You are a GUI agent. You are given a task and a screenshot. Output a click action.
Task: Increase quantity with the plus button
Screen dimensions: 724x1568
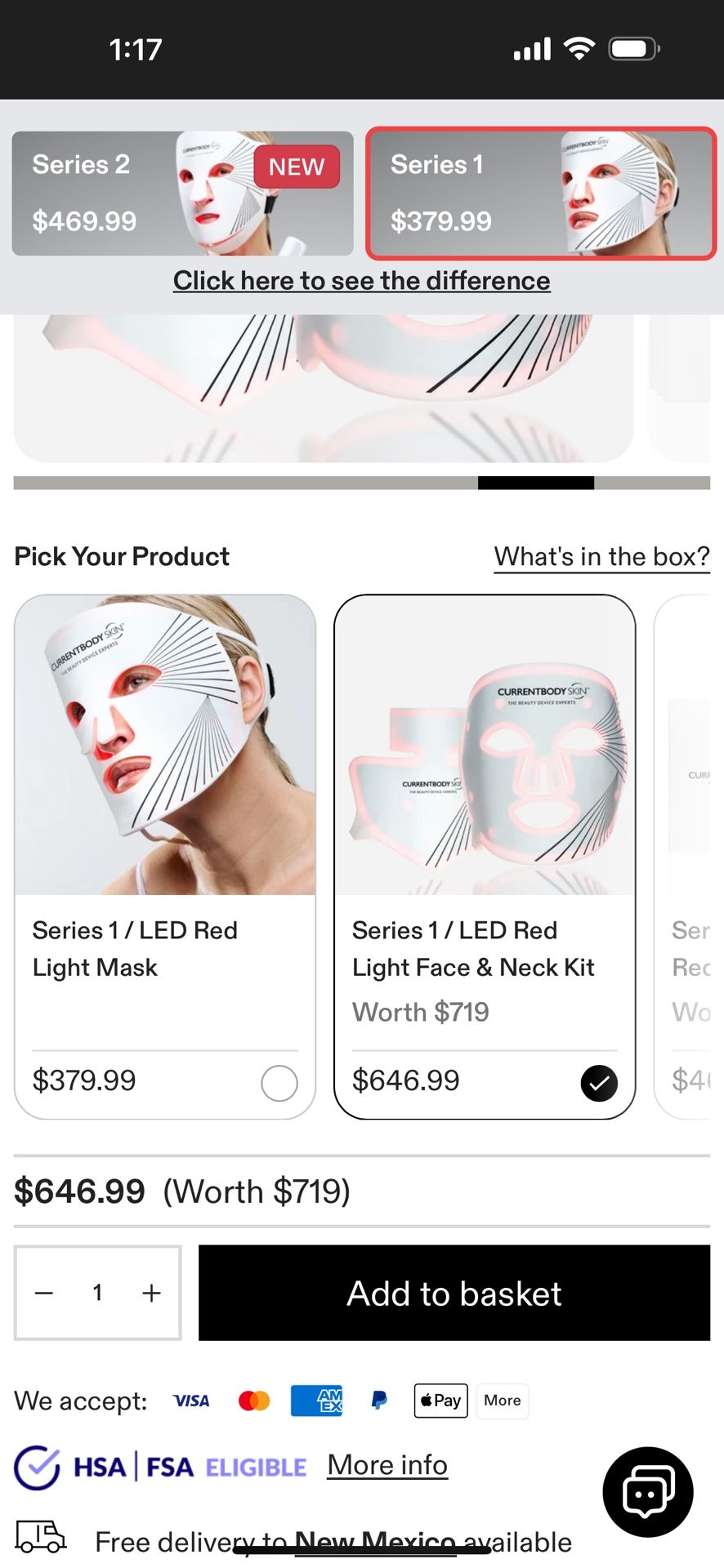[152, 1293]
